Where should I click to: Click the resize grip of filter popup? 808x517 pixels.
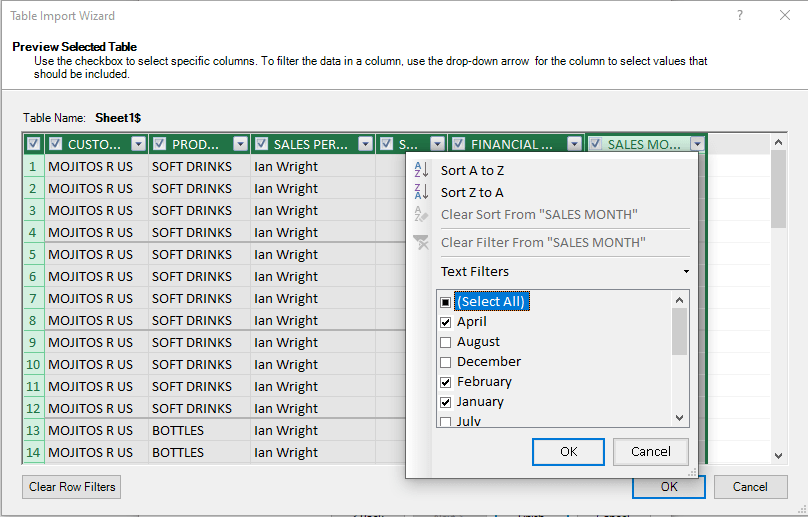point(692,472)
